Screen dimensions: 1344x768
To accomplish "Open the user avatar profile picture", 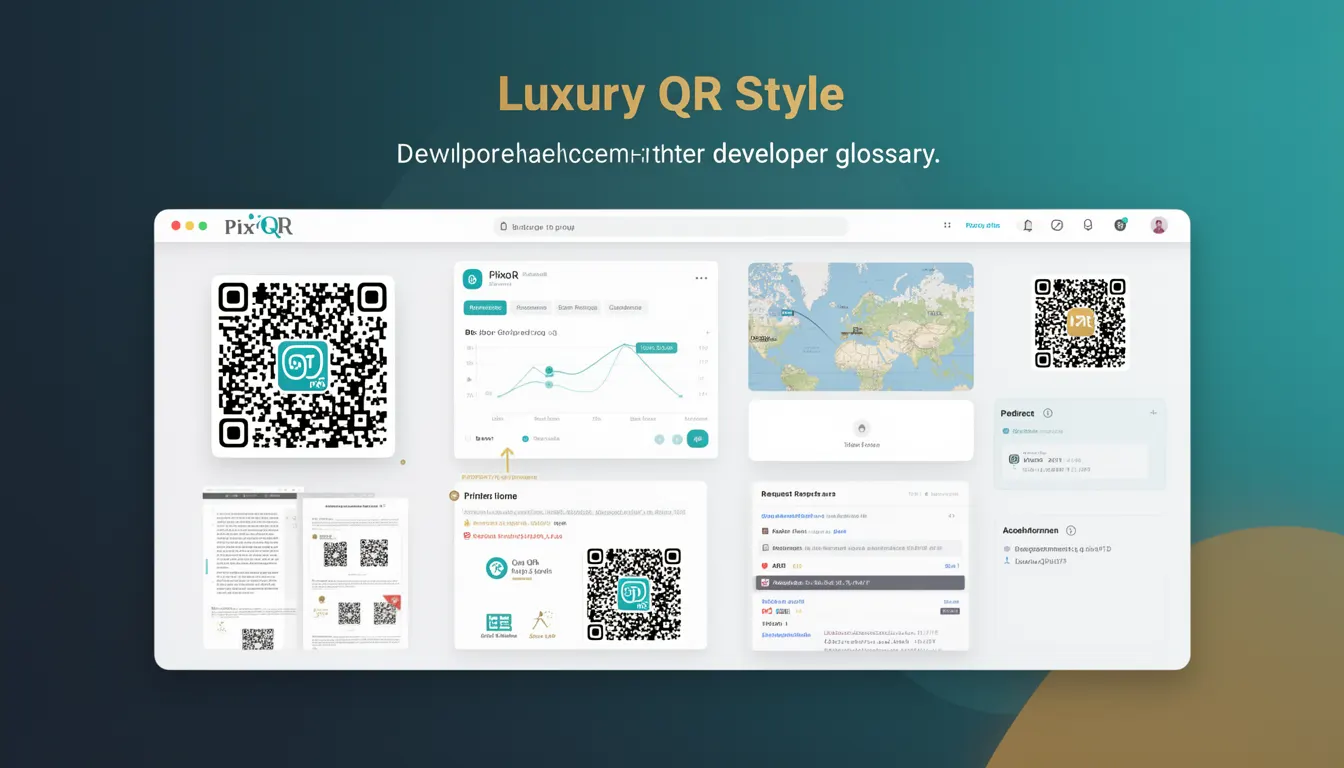I will coord(1159,226).
